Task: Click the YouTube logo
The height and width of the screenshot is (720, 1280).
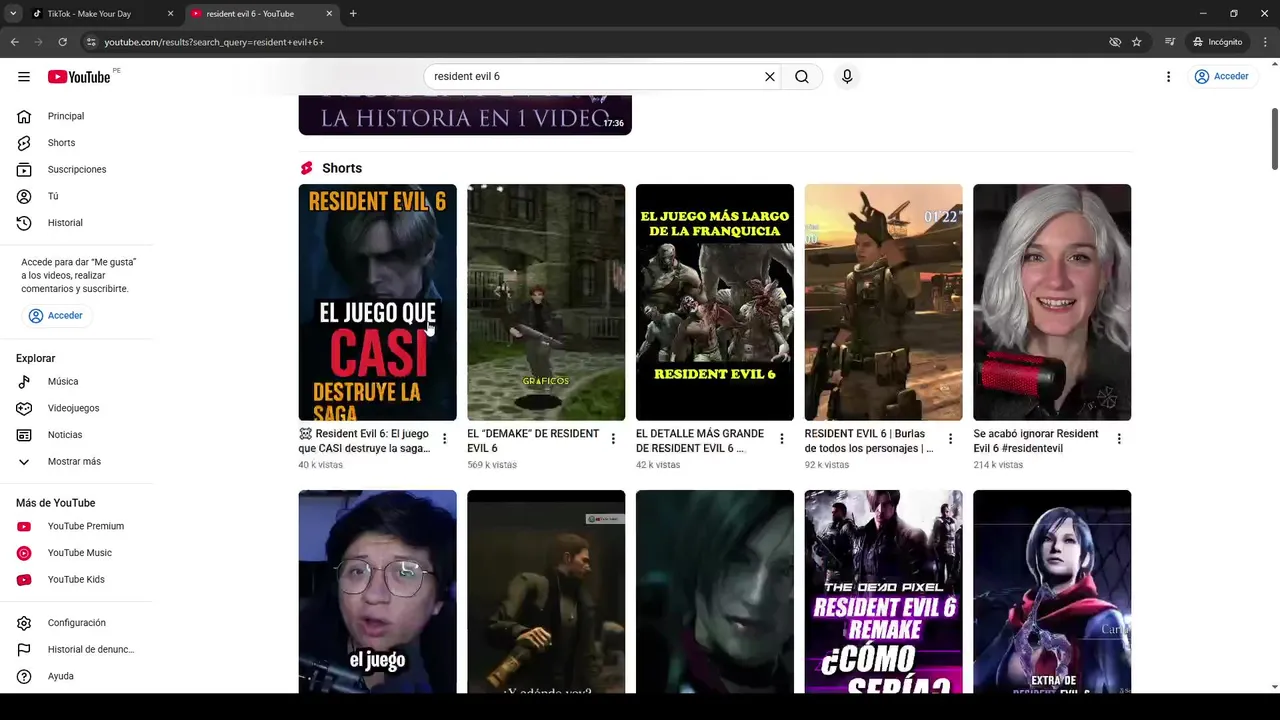Action: (x=78, y=77)
